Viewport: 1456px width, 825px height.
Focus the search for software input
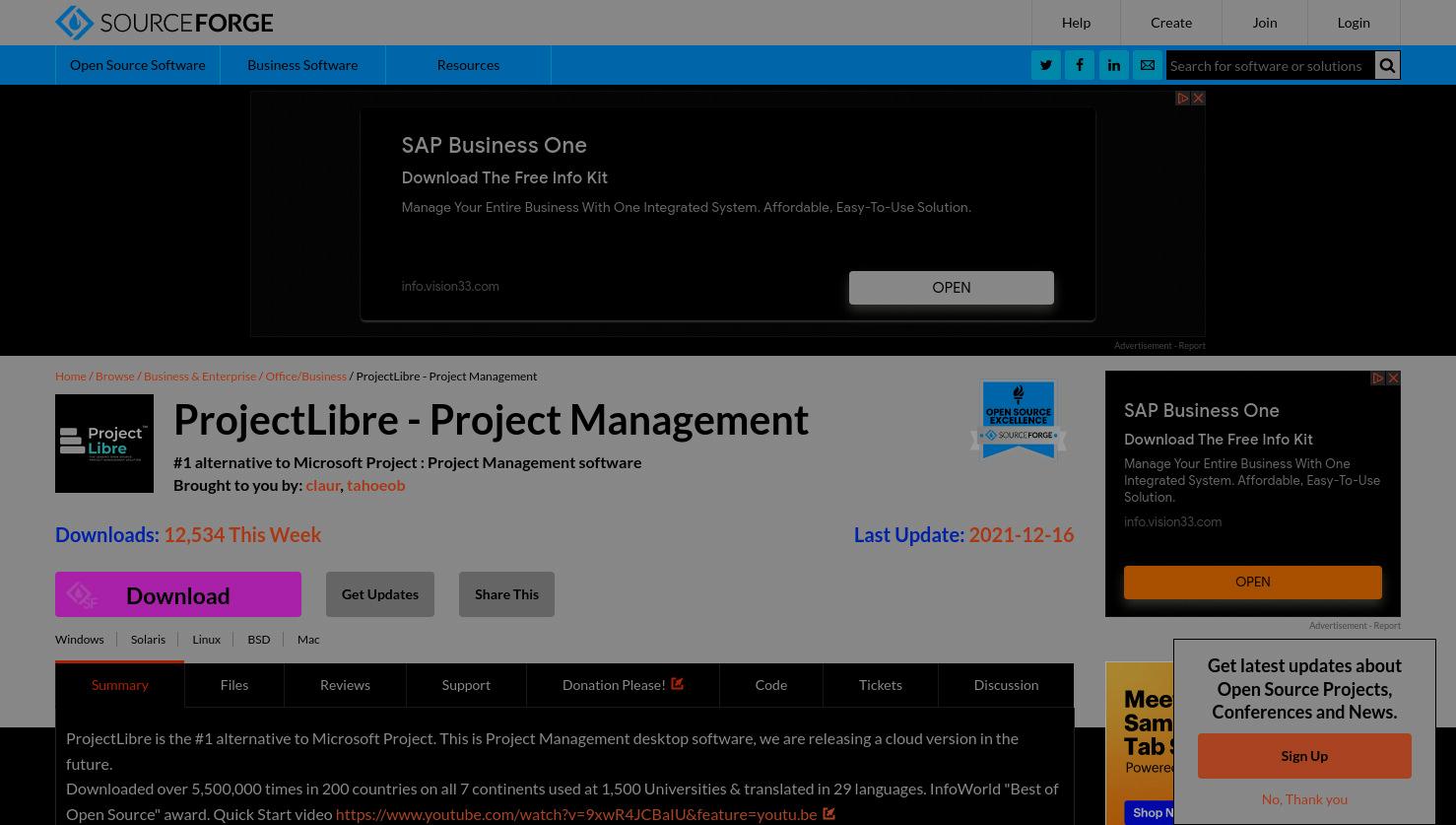[1270, 65]
